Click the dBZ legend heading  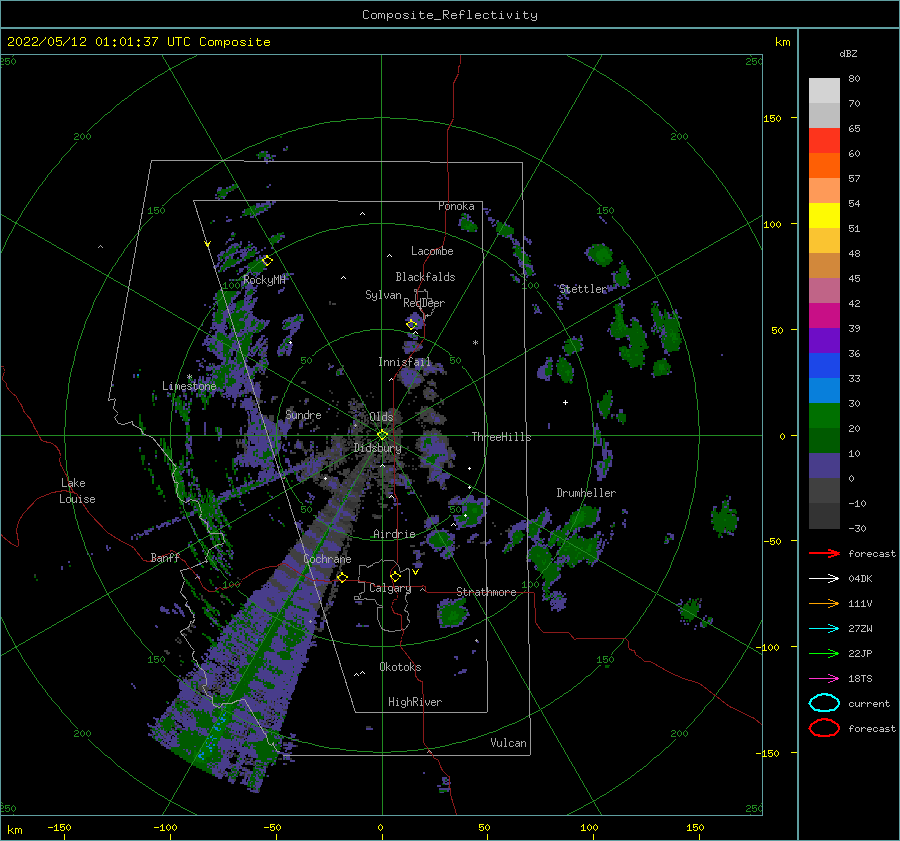click(848, 54)
